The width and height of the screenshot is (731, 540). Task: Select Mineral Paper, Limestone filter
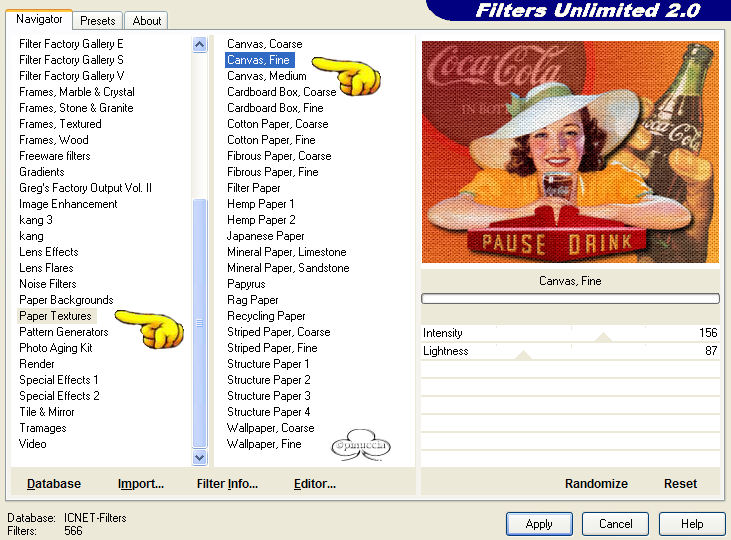point(287,252)
